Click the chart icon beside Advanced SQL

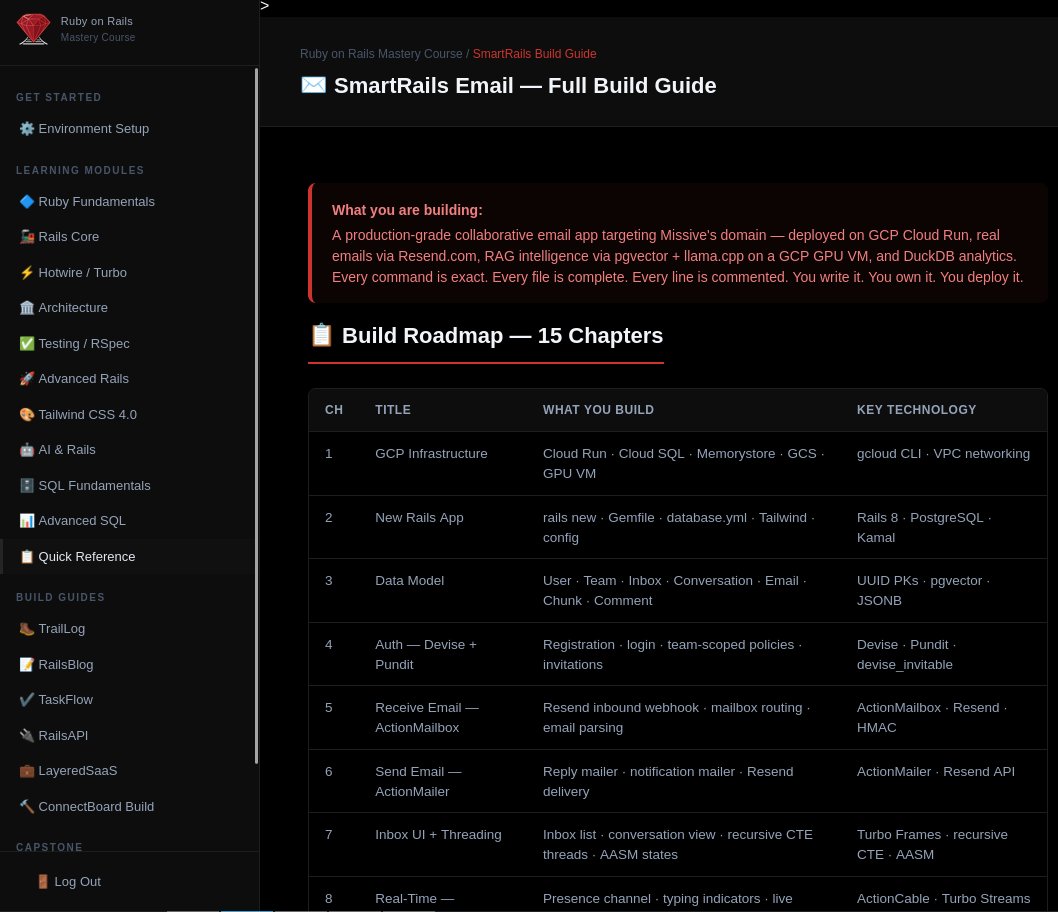tap(27, 520)
